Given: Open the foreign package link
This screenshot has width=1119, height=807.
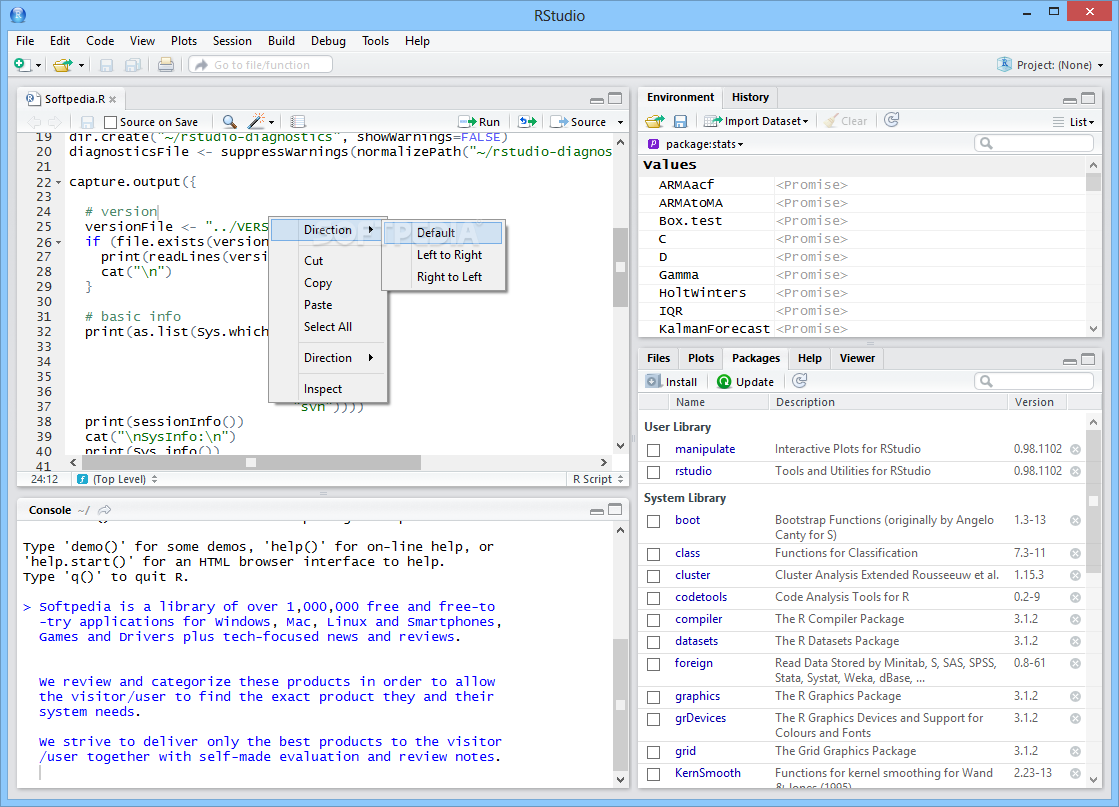Looking at the screenshot, I should [694, 663].
